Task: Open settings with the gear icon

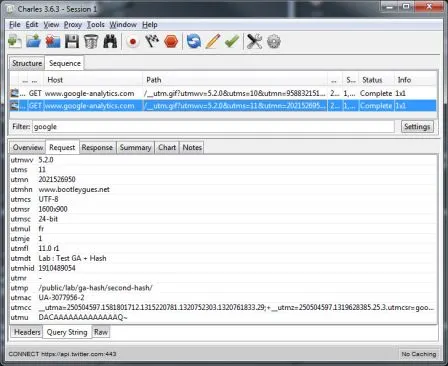Action: click(x=274, y=42)
